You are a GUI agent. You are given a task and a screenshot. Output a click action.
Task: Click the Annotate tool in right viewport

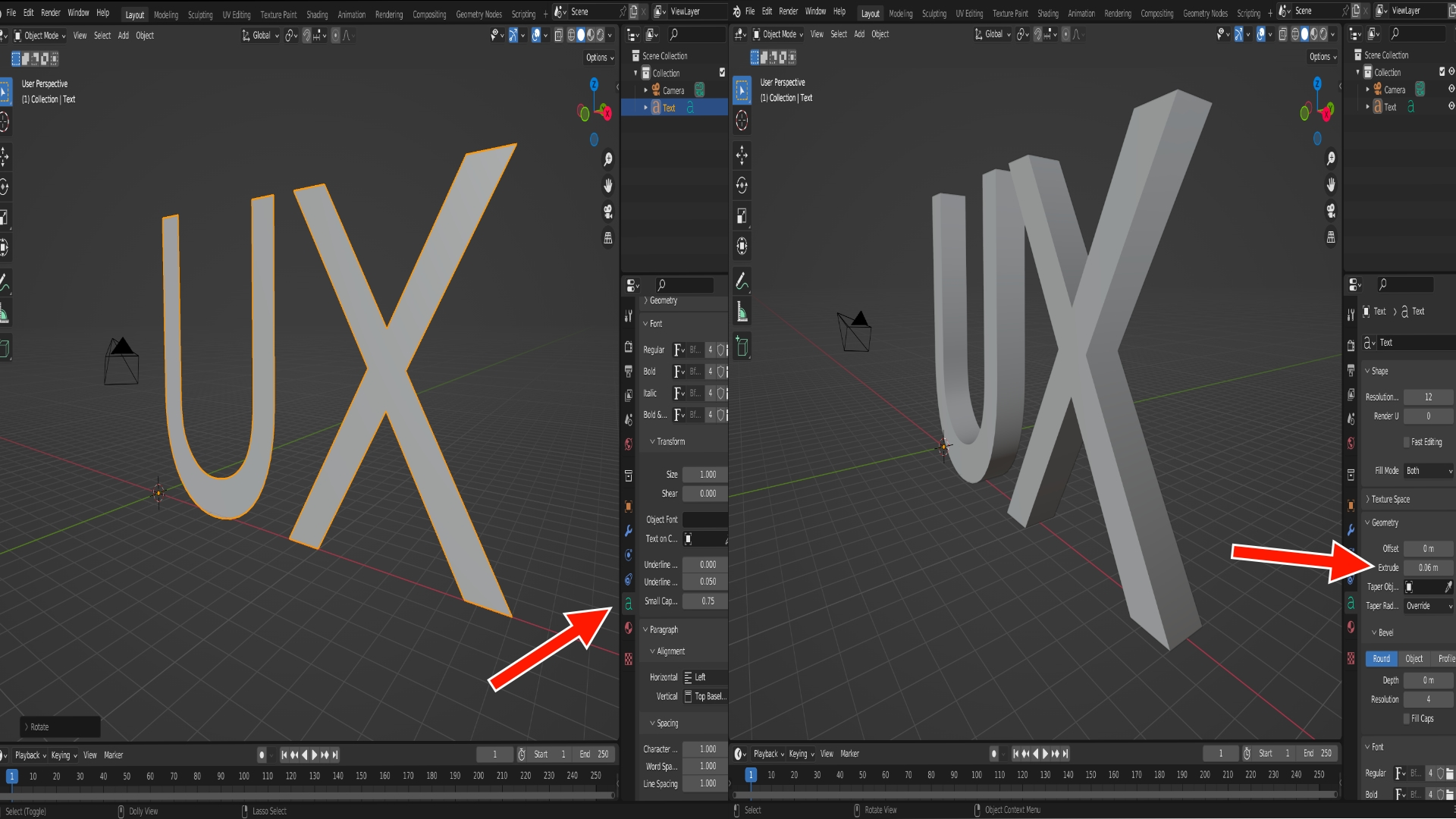(x=742, y=281)
